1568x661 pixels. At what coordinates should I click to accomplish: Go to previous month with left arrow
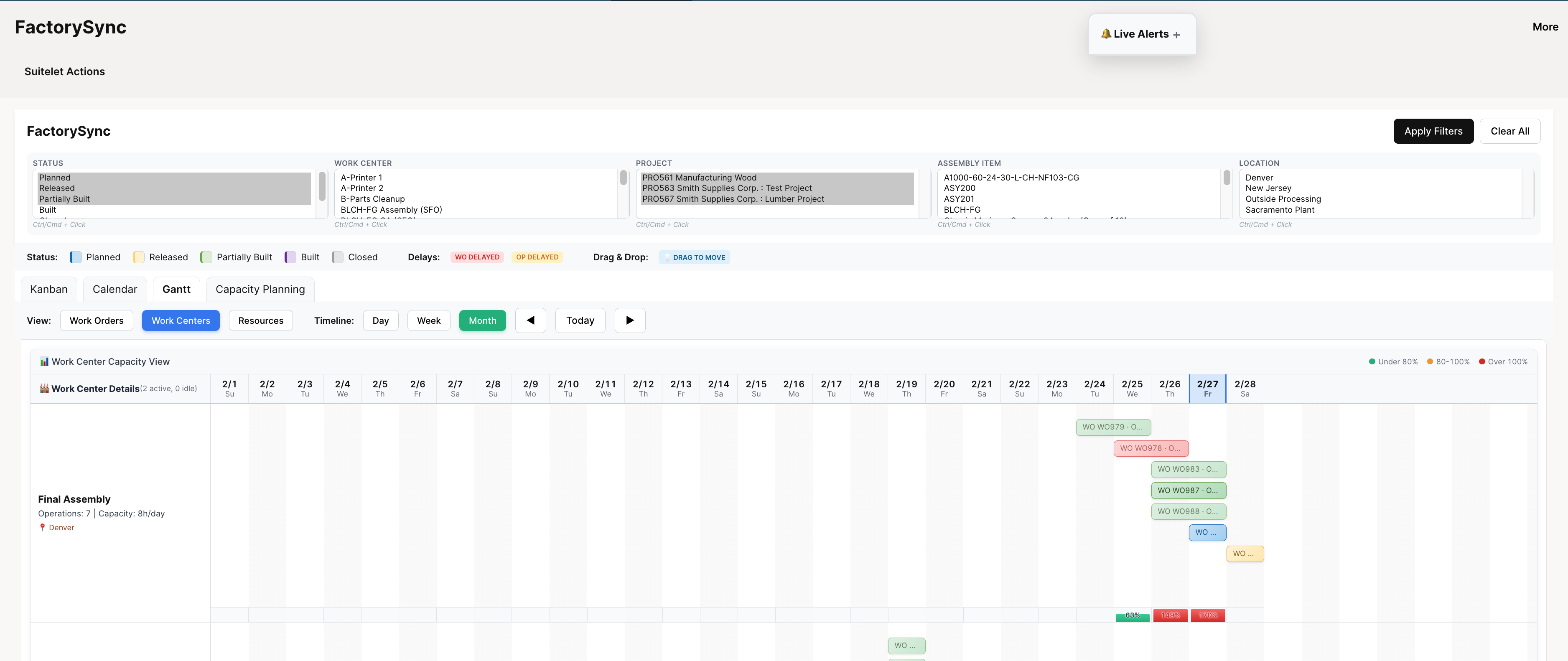tap(530, 320)
